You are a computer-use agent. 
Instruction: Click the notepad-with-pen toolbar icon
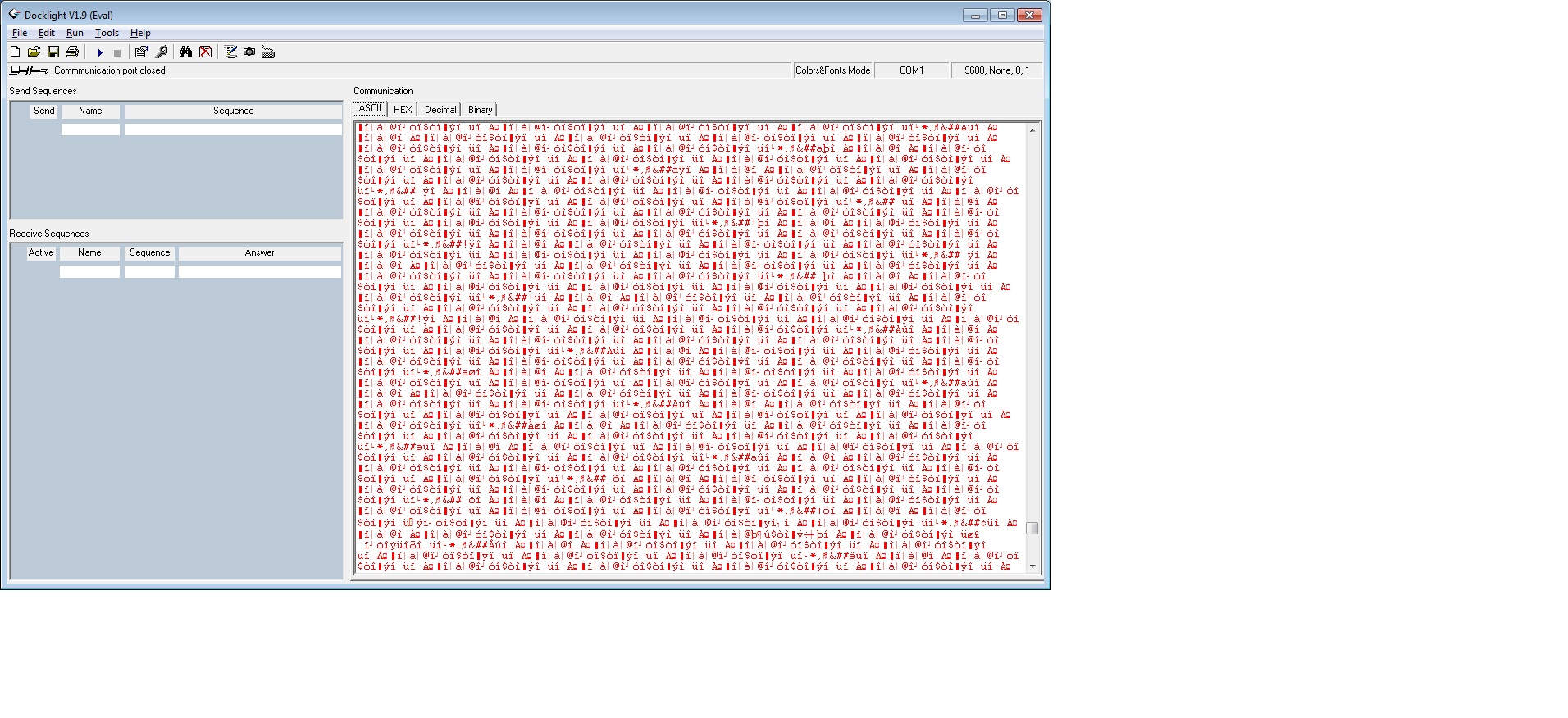point(230,52)
